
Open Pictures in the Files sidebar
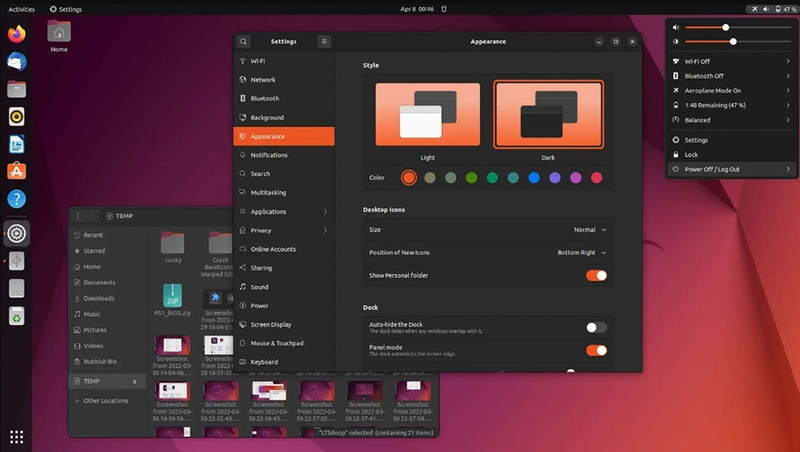[x=107, y=330]
